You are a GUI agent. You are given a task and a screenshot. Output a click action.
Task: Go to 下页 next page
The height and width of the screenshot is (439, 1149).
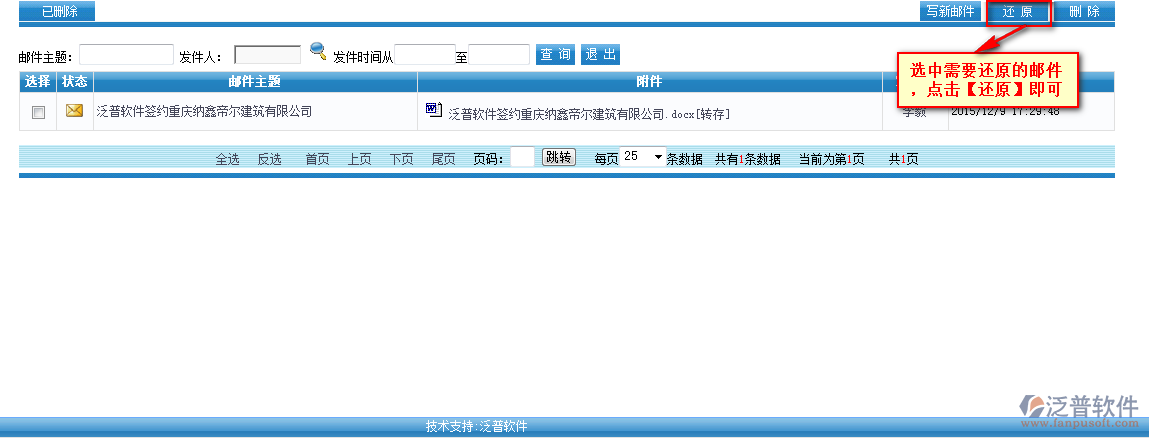pyautogui.click(x=402, y=159)
